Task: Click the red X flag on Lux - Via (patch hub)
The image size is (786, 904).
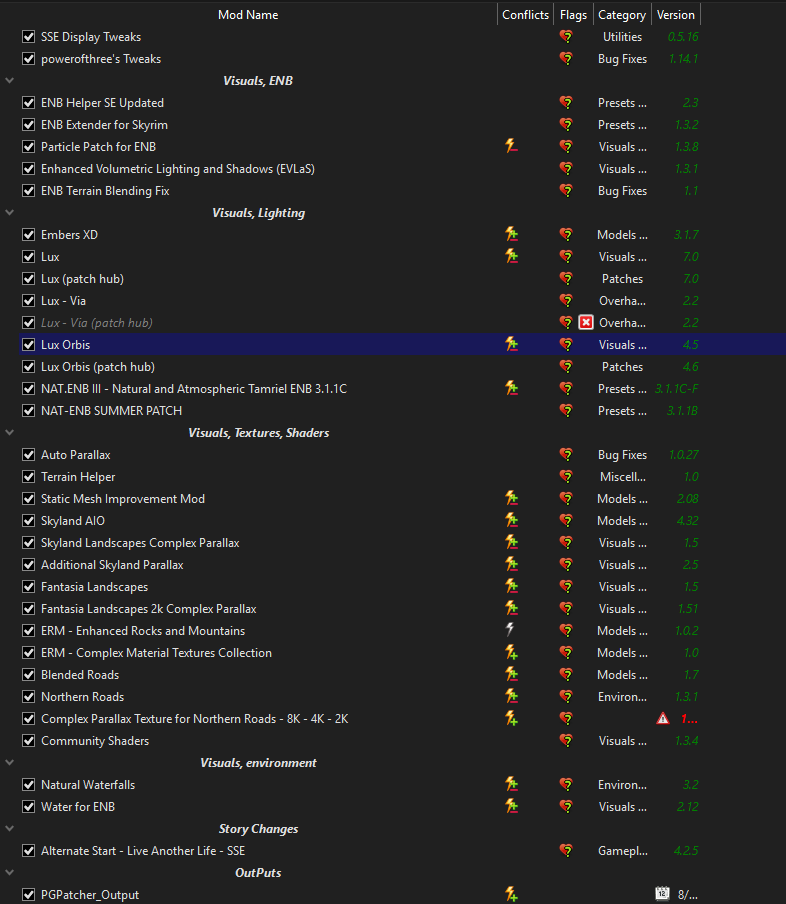Action: point(586,323)
